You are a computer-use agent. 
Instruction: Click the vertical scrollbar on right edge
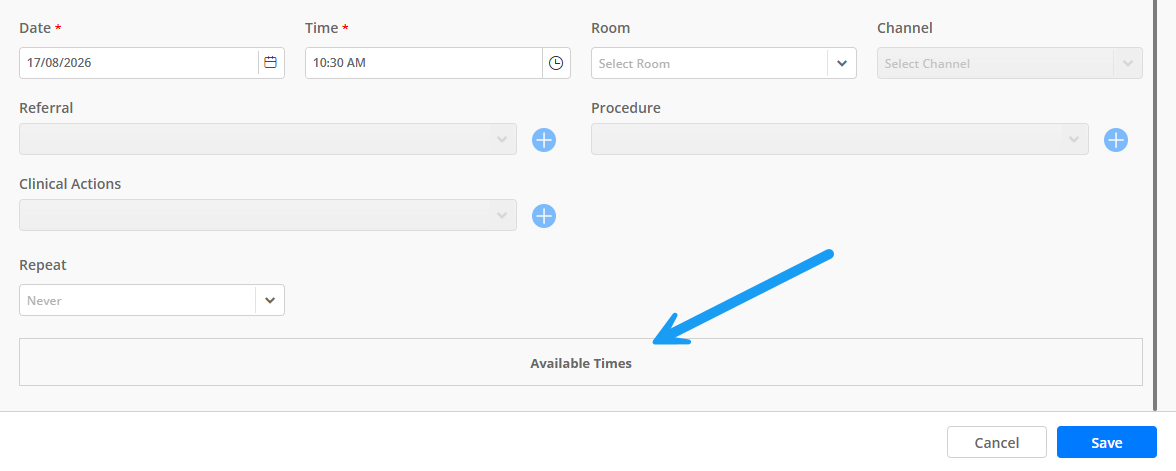pos(1156,206)
